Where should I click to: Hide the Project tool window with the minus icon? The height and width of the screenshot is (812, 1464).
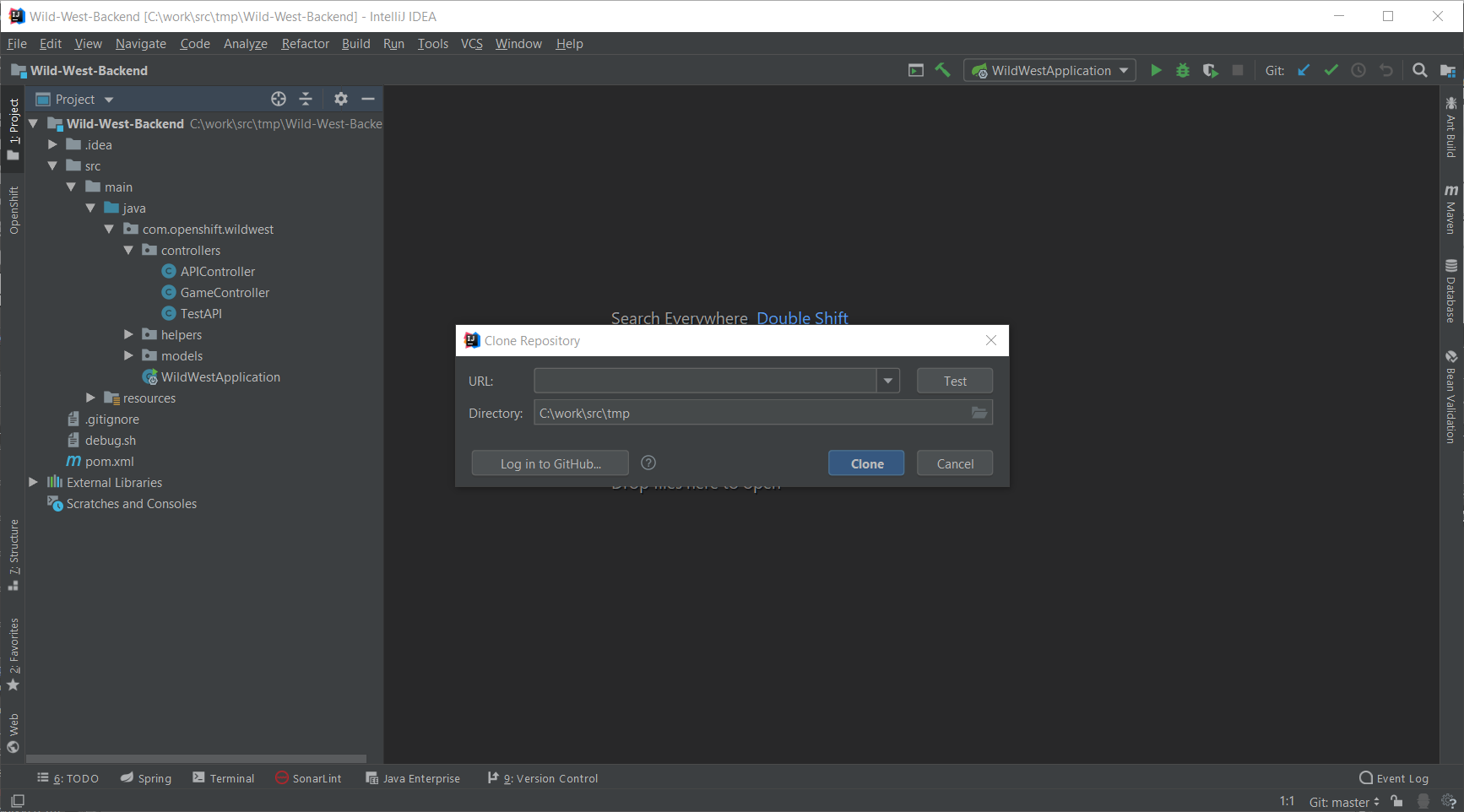tap(368, 99)
